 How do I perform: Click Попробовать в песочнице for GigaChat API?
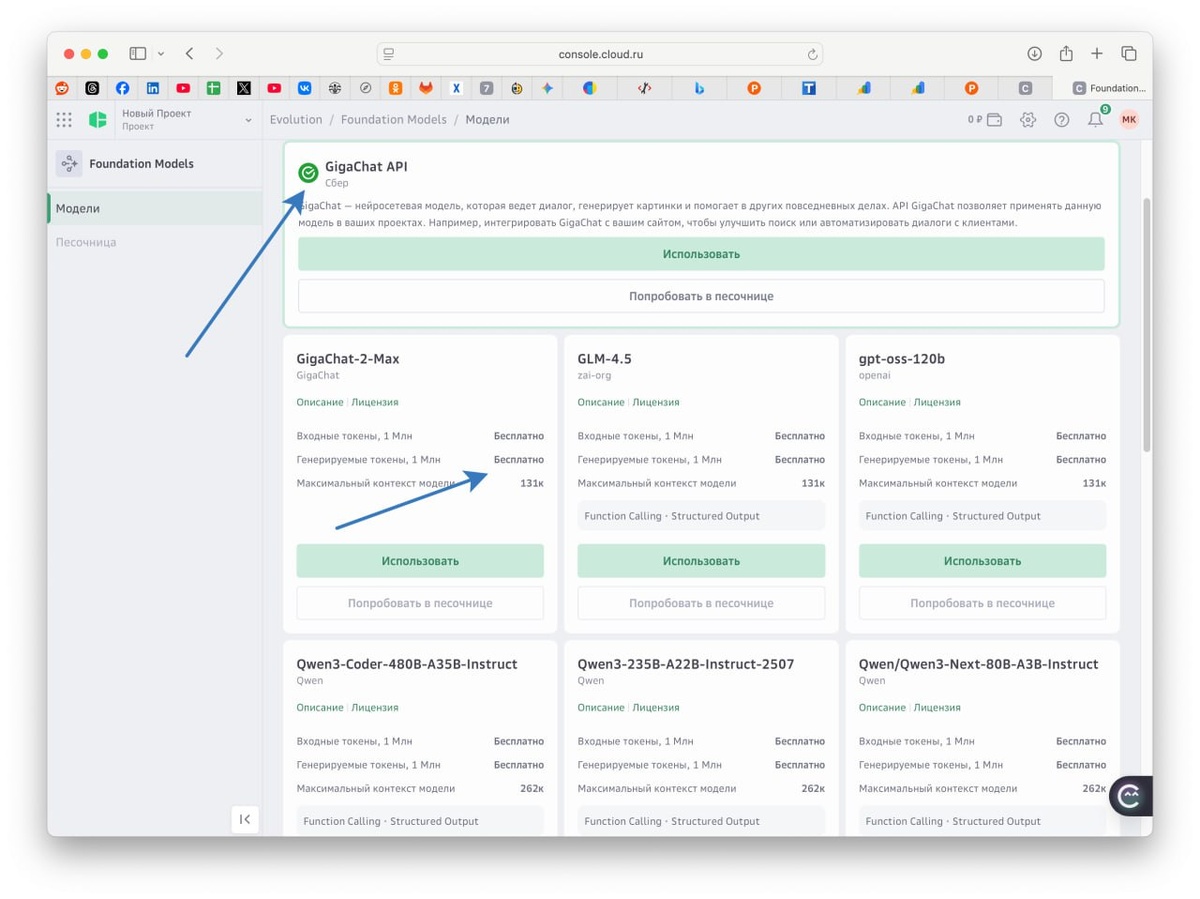click(701, 296)
